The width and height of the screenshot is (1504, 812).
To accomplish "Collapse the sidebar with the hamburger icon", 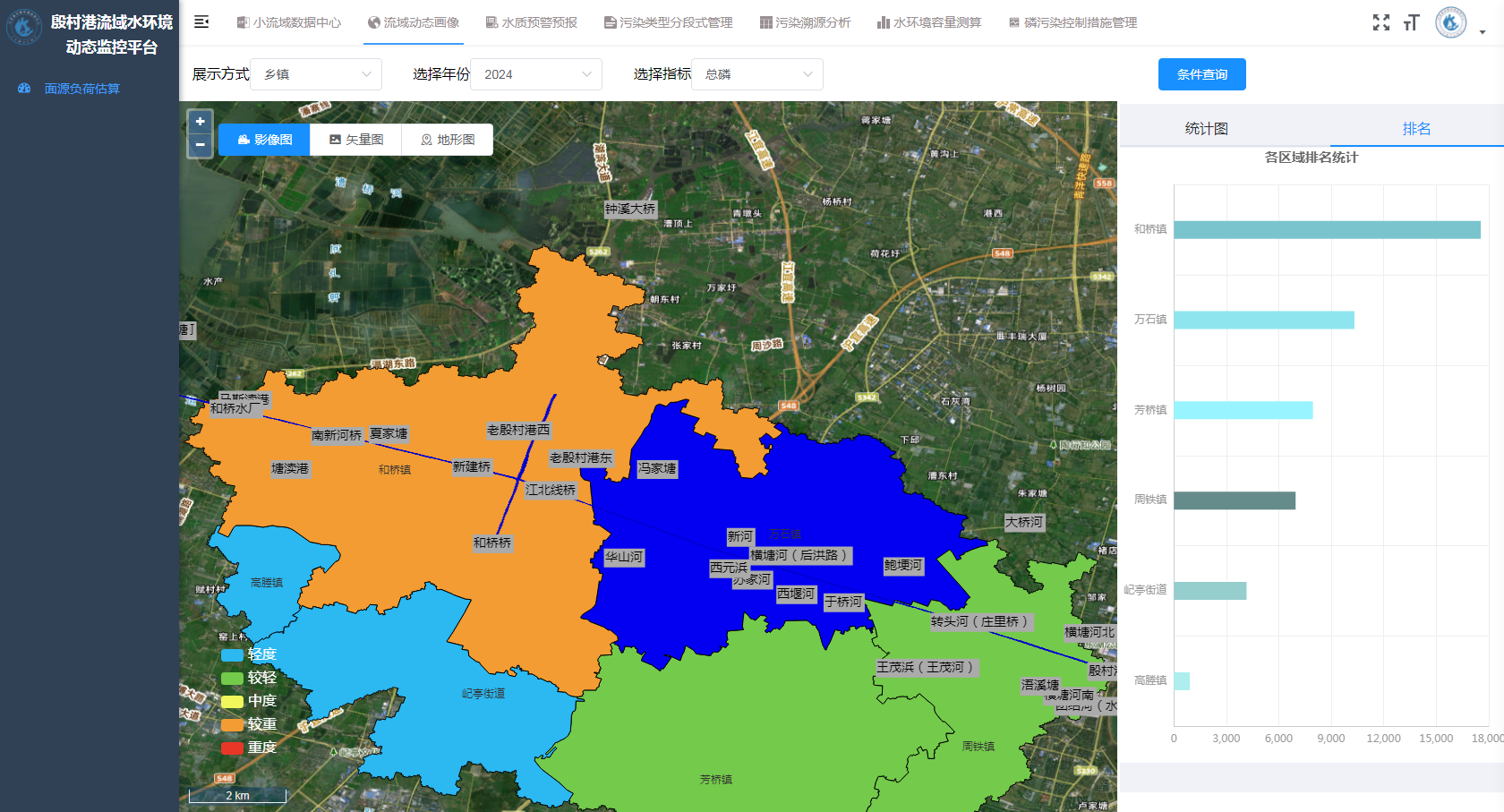I will (201, 21).
